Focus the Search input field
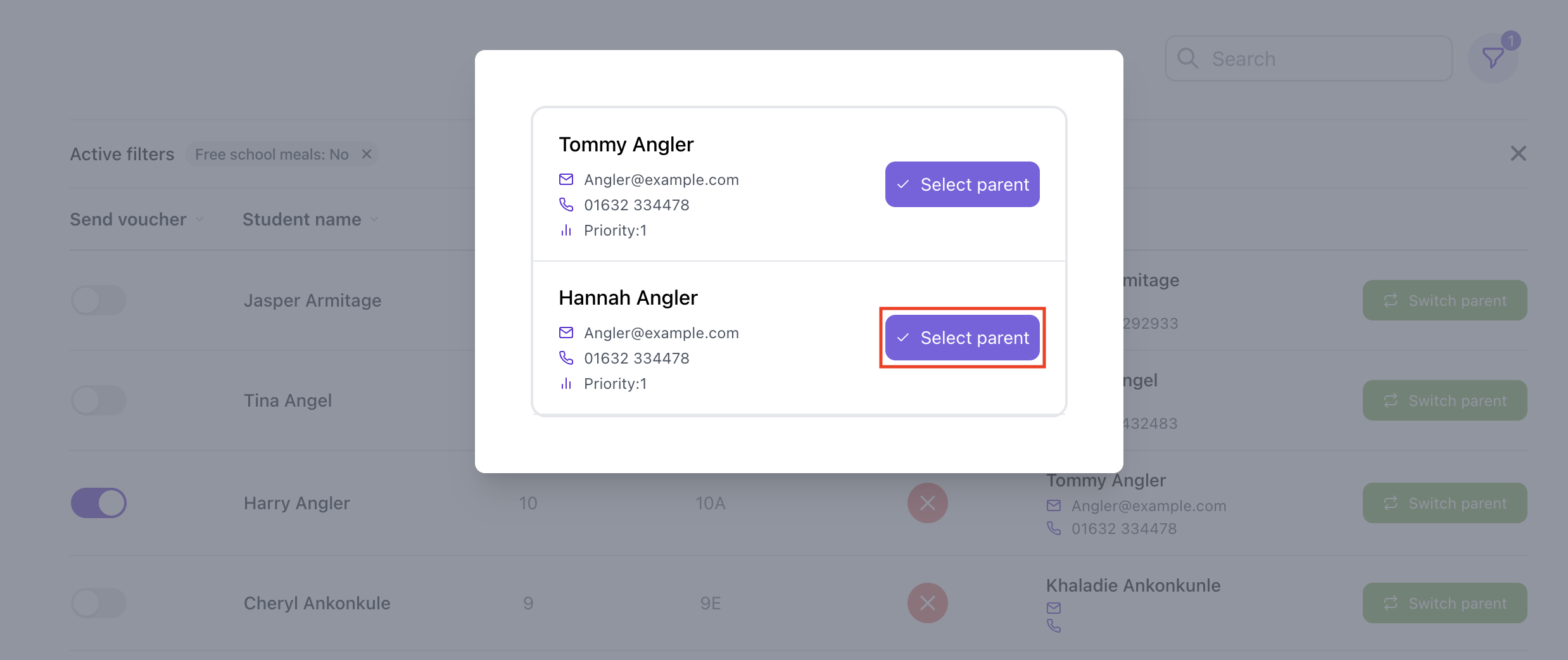1568x660 pixels. [1309, 58]
